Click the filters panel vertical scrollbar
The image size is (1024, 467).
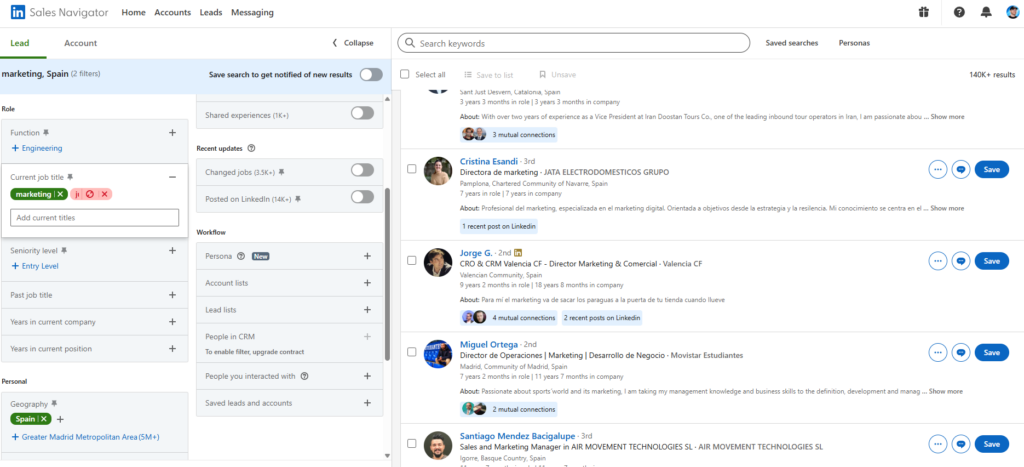[x=387, y=274]
